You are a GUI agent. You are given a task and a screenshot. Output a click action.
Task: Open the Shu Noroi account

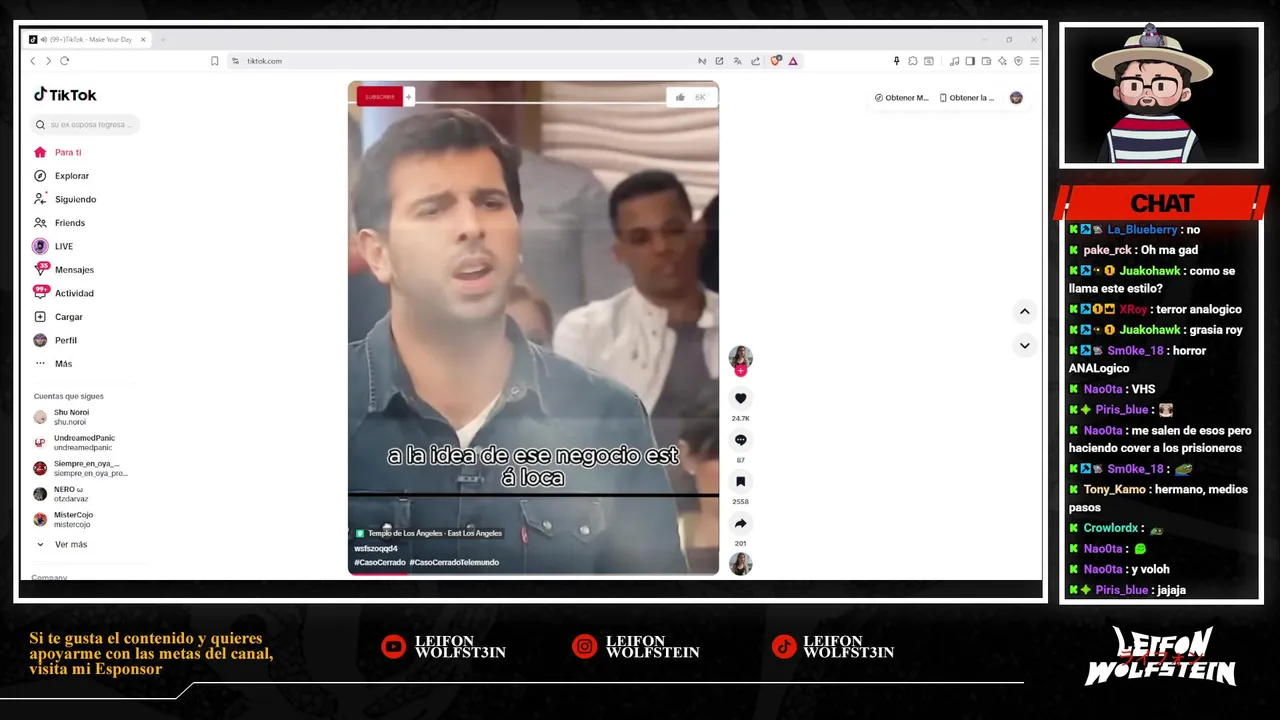coord(62,417)
